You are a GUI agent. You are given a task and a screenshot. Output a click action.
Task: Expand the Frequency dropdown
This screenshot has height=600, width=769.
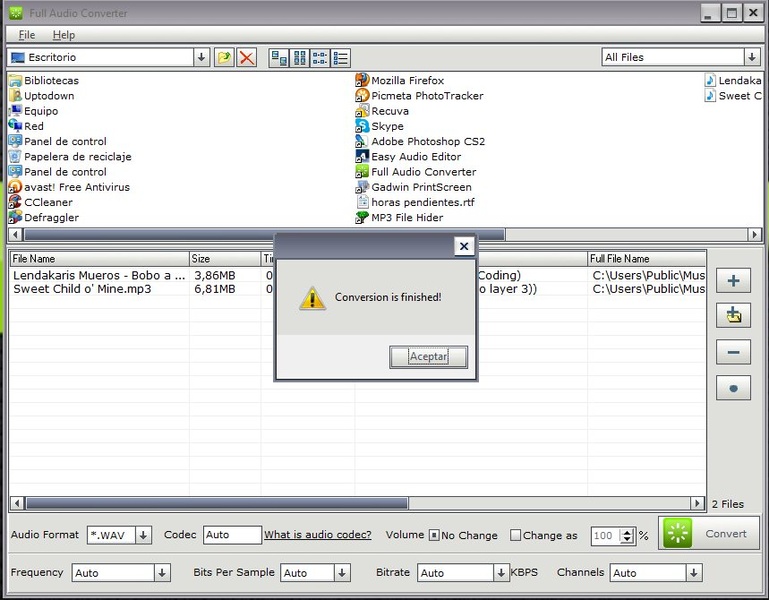coord(162,573)
